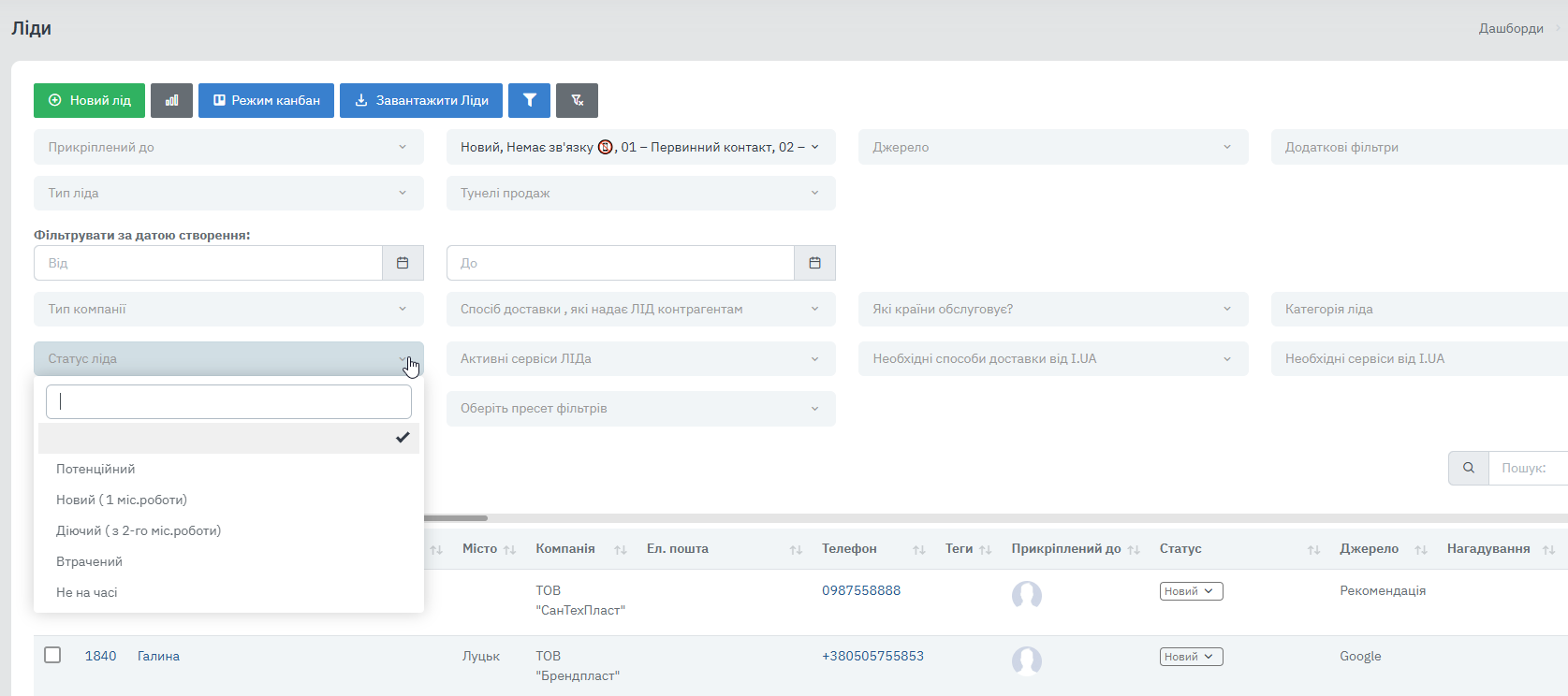Screen dimensions: 1568x696
Task: Sort by Прикріплений до column arrows
Action: (x=1134, y=550)
